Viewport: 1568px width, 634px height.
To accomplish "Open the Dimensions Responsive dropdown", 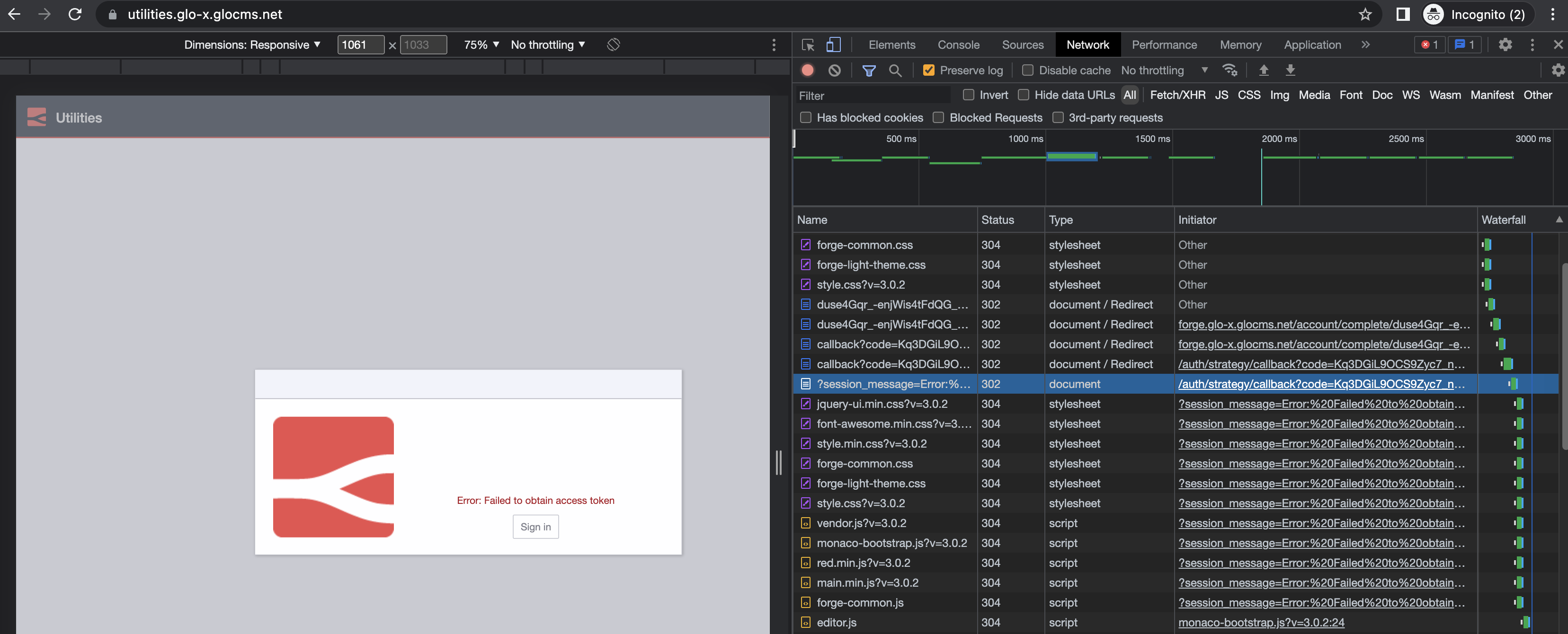I will coord(254,44).
